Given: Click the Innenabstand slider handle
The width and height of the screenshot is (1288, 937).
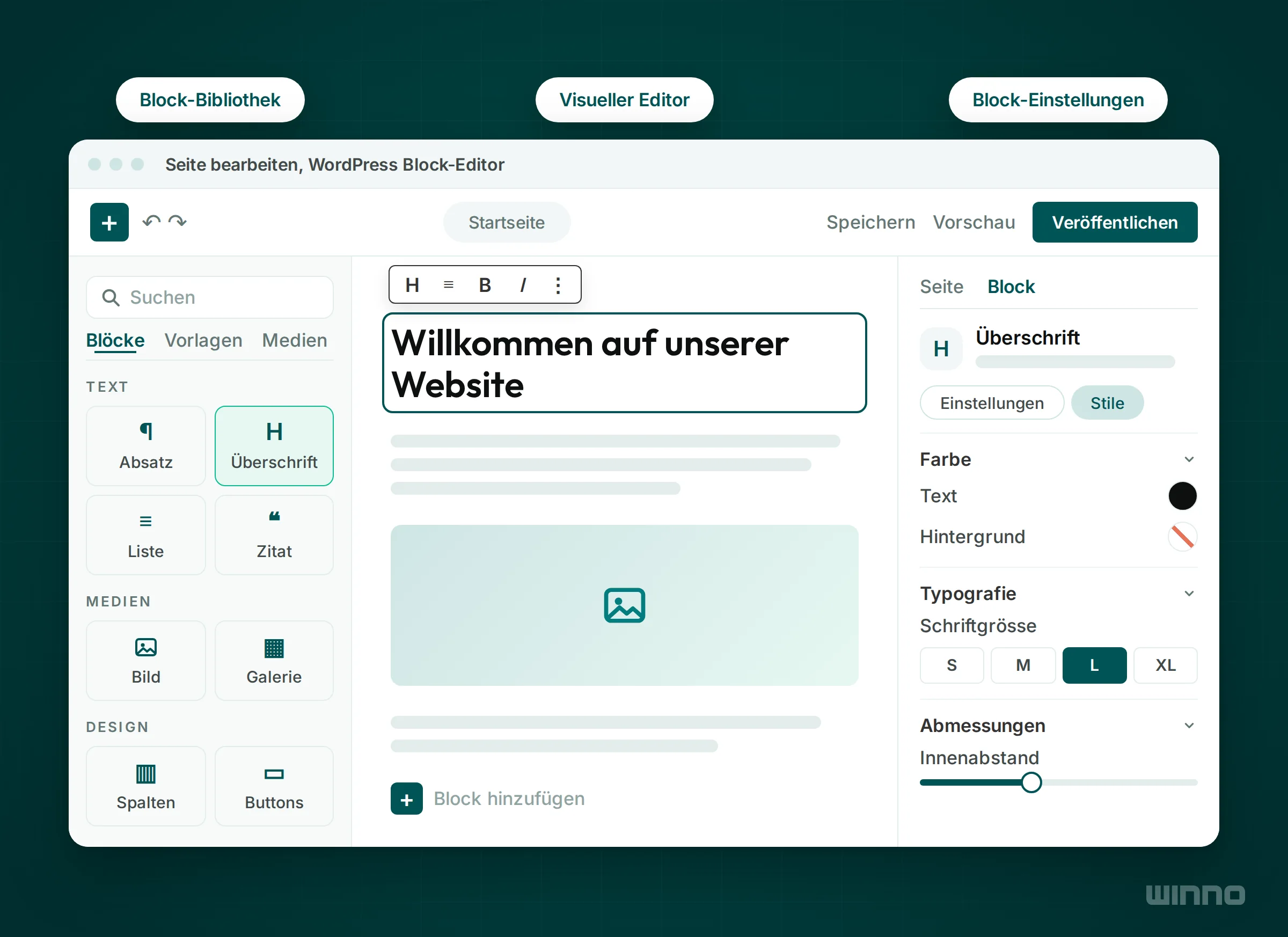Looking at the screenshot, I should (x=1031, y=782).
